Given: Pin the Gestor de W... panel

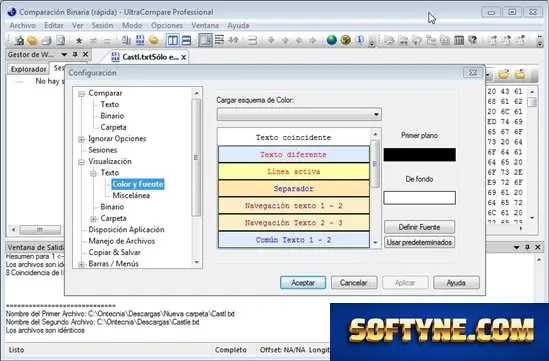Looking at the screenshot, I should tap(75, 54).
